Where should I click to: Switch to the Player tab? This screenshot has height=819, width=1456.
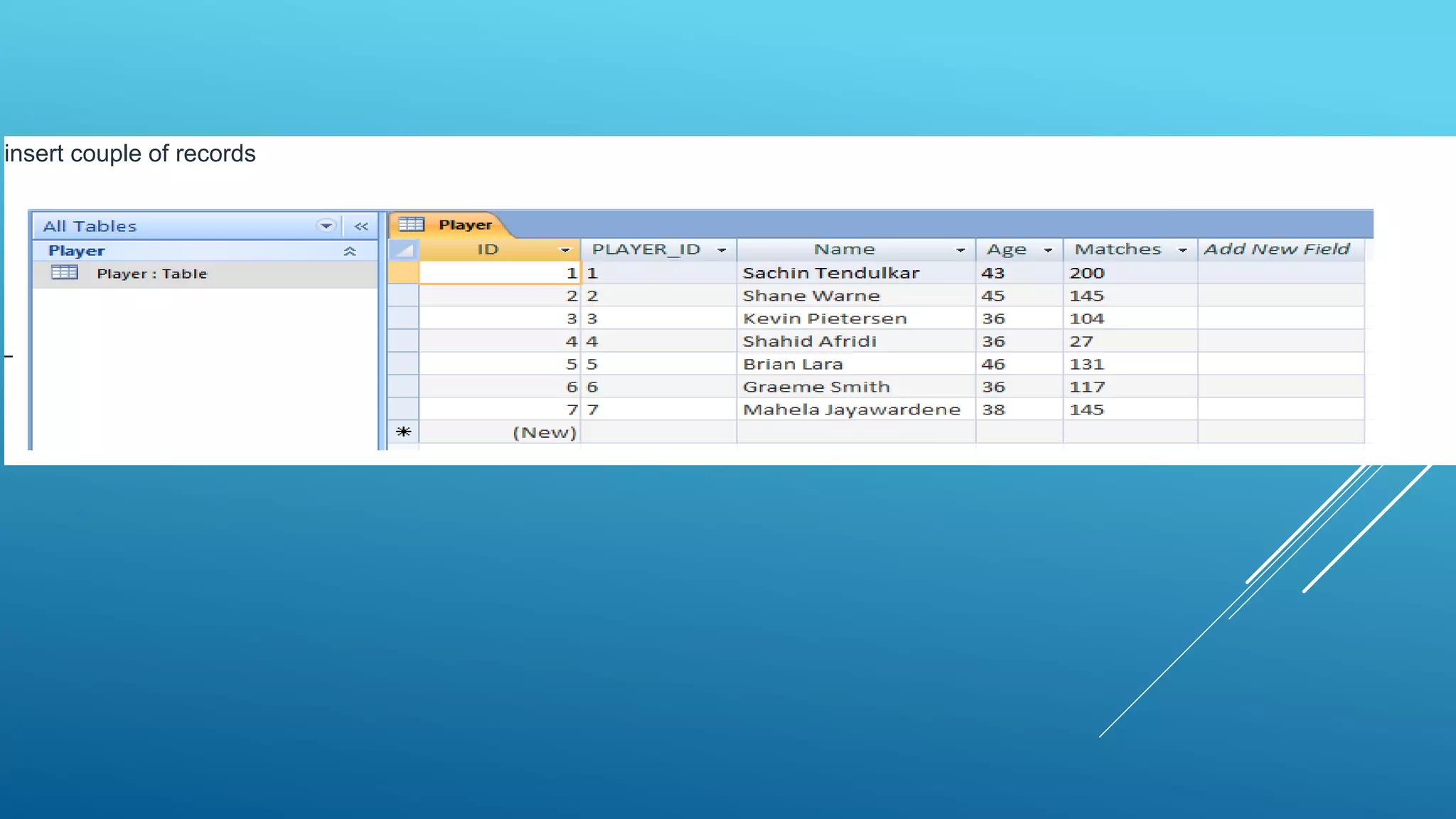point(465,225)
